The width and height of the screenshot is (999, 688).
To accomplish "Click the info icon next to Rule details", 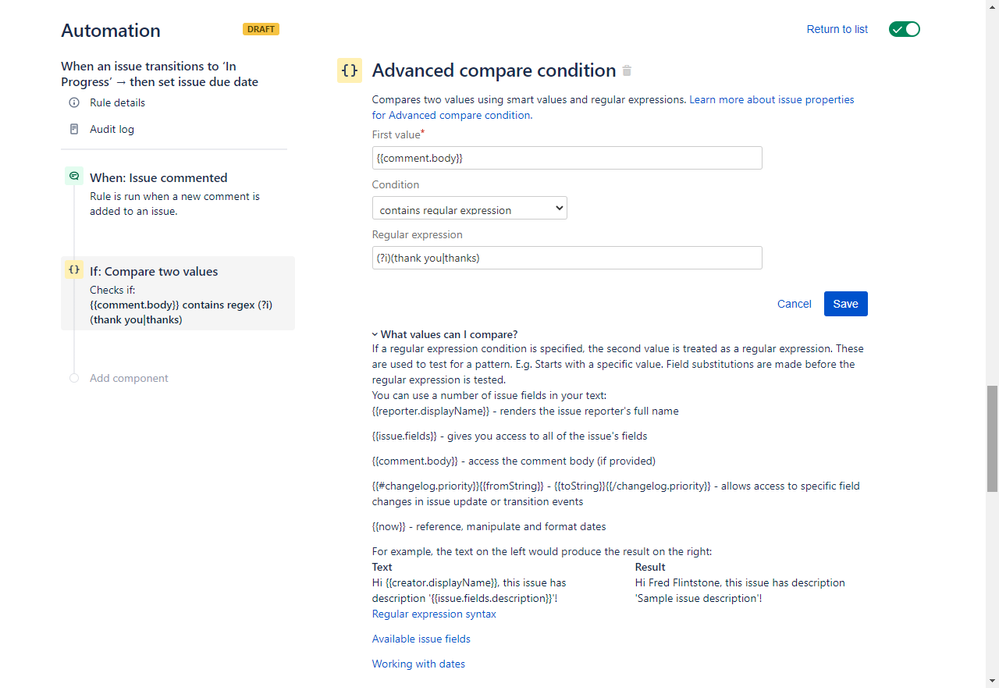I will [73, 102].
